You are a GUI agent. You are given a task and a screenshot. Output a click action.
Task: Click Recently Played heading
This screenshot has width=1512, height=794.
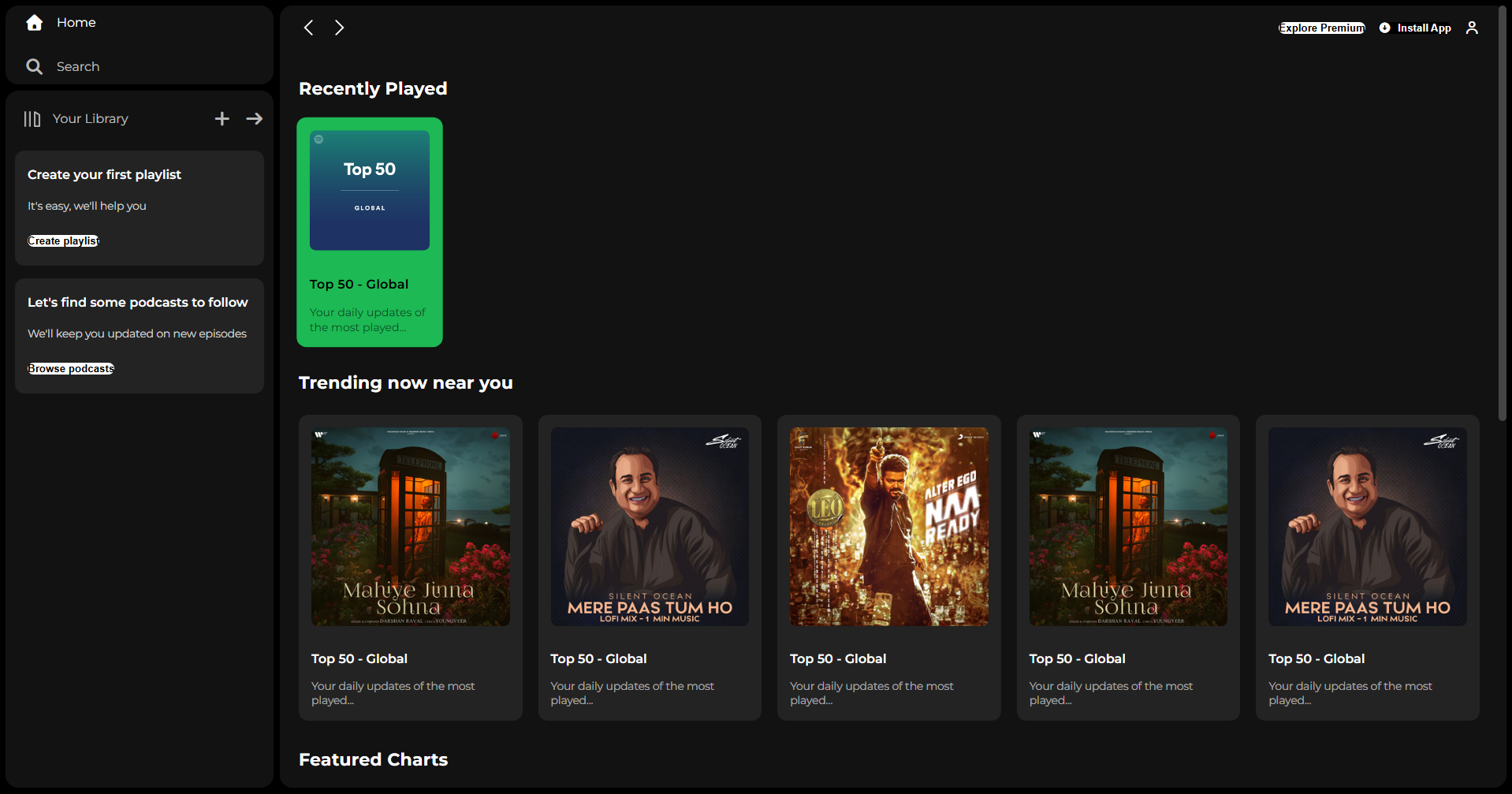pos(373,89)
